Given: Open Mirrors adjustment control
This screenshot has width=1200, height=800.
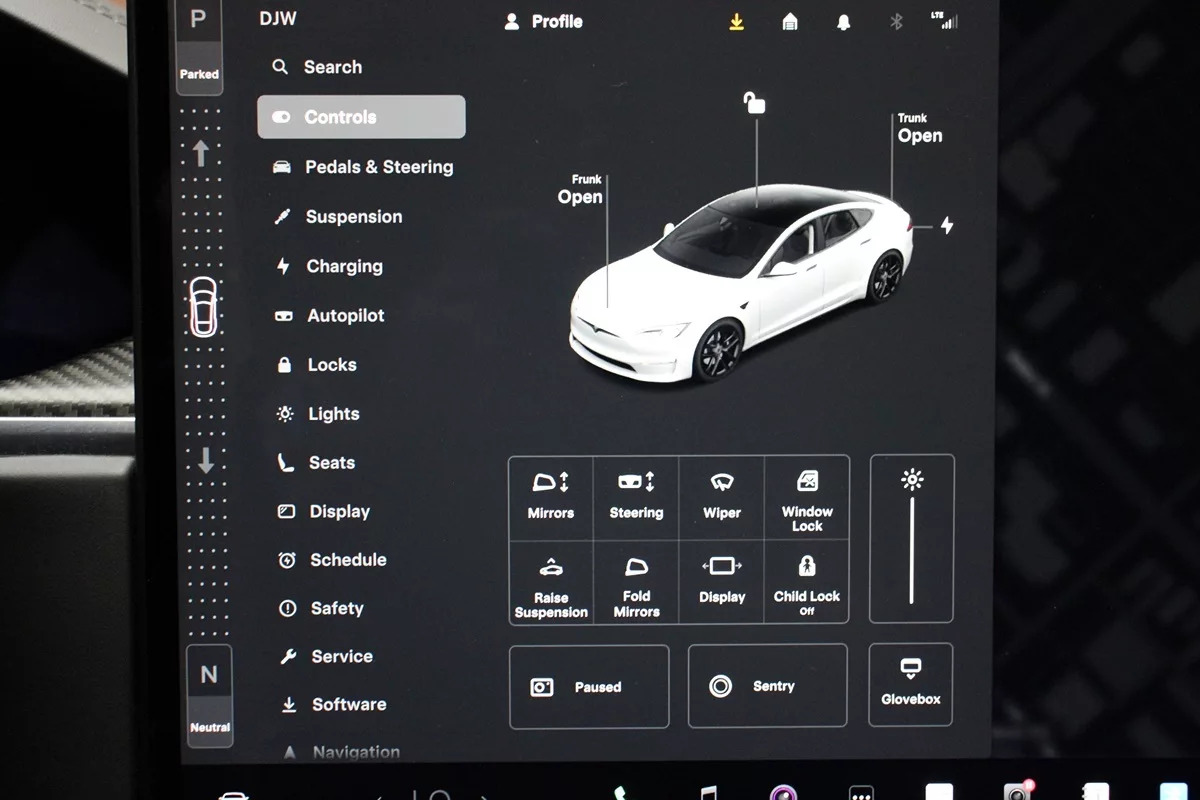Looking at the screenshot, I should pyautogui.click(x=551, y=496).
